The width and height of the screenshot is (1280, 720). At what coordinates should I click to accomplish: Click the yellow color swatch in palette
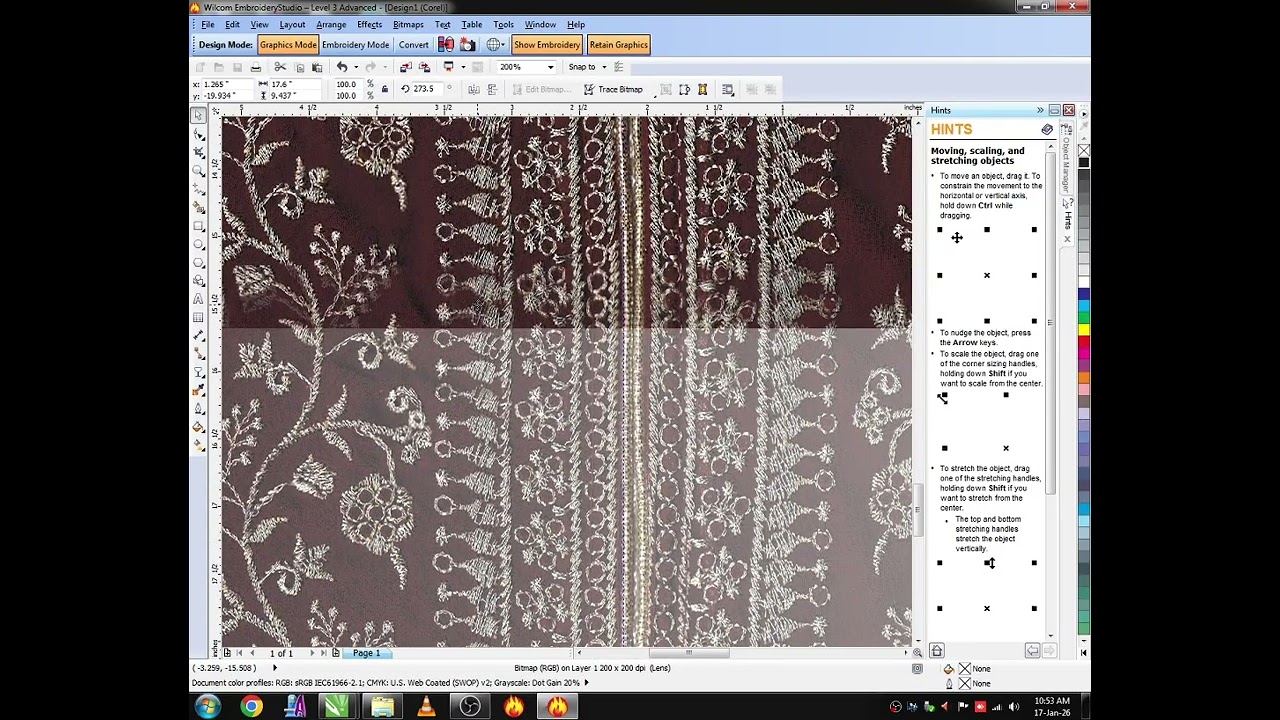(1084, 329)
